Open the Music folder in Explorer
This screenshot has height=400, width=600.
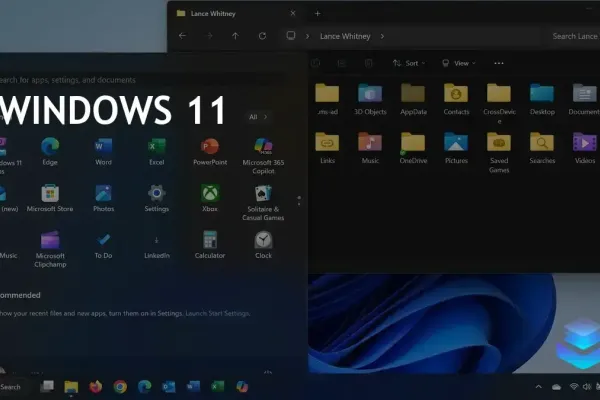click(x=370, y=149)
